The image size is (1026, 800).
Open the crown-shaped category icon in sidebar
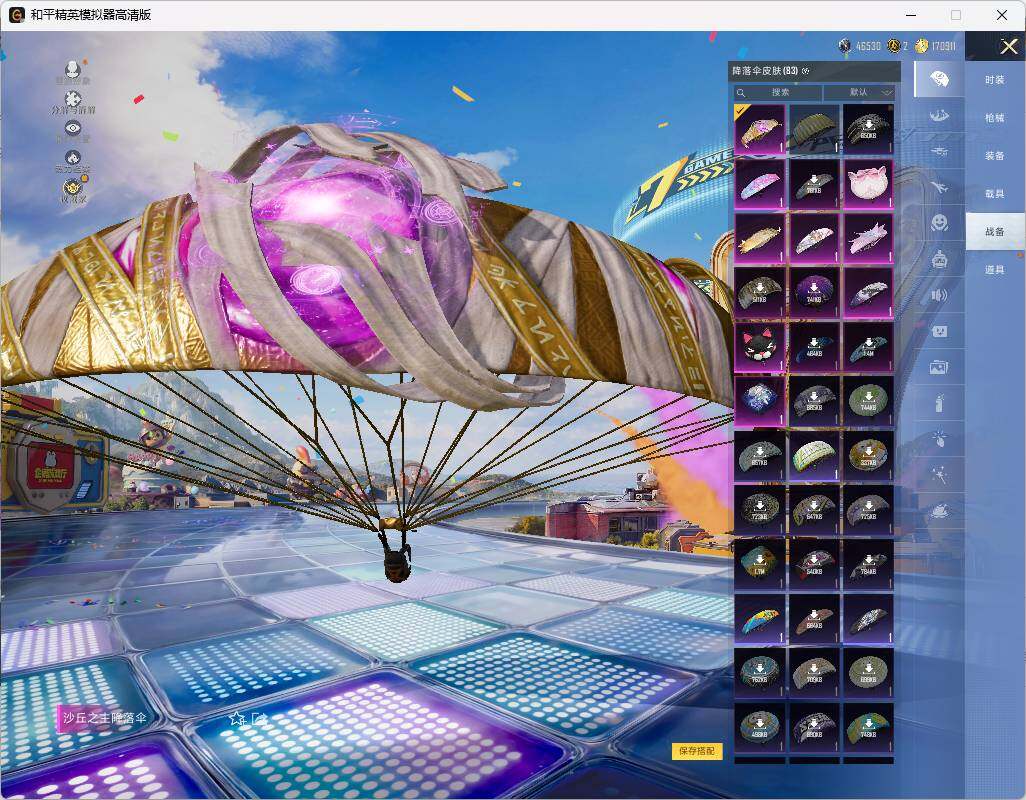[939, 116]
